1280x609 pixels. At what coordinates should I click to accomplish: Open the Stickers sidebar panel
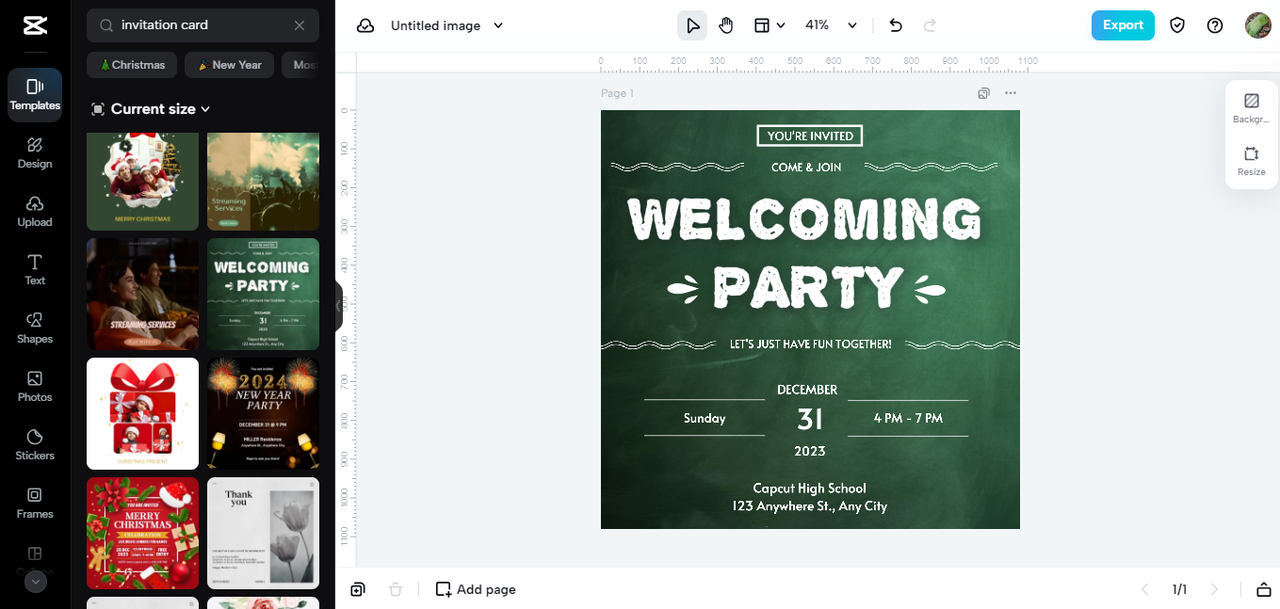tap(35, 445)
